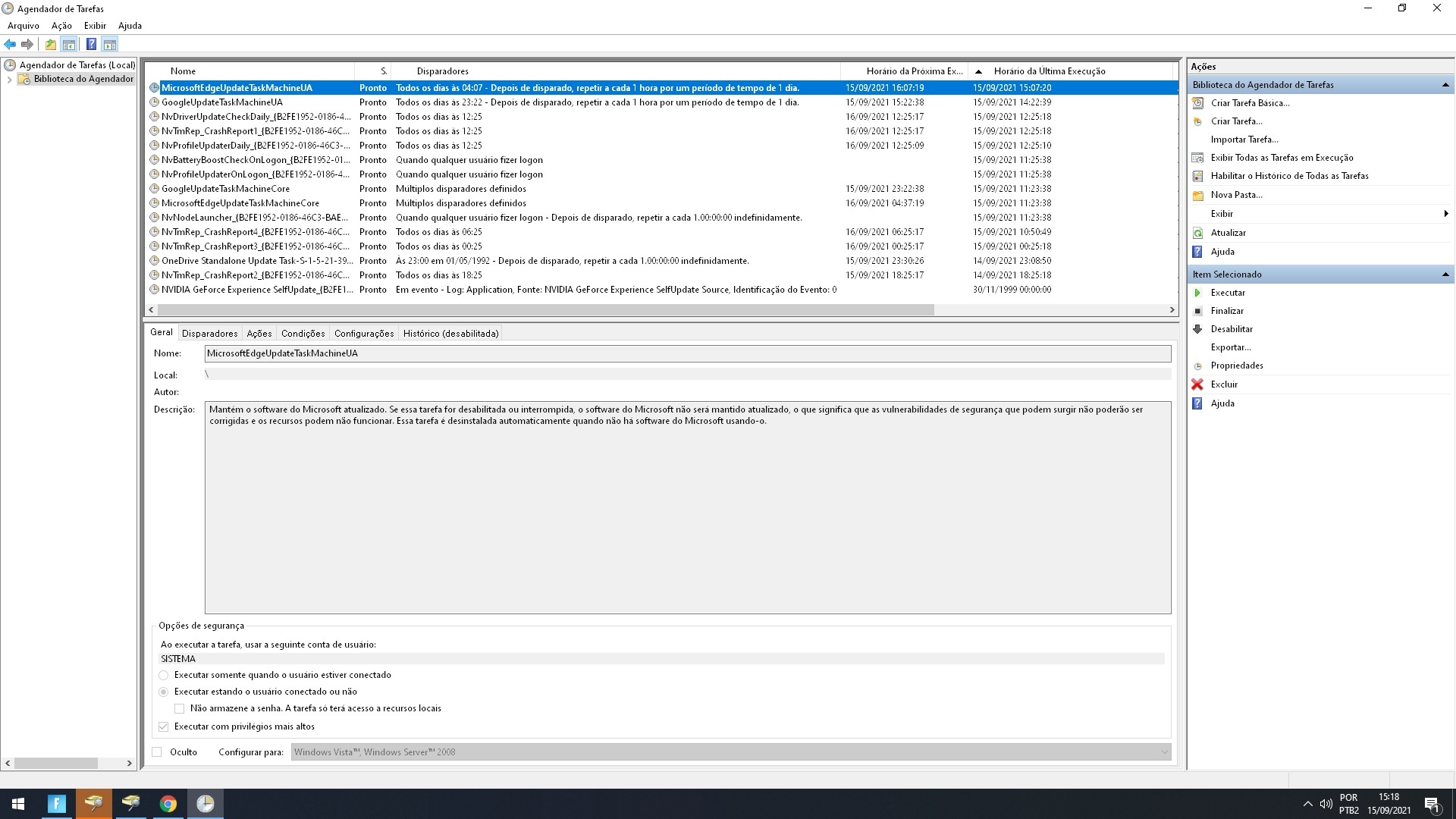The width and height of the screenshot is (1456, 819).
Task: Toggle Executar com privilégios mais altos checkbox
Action: (163, 726)
